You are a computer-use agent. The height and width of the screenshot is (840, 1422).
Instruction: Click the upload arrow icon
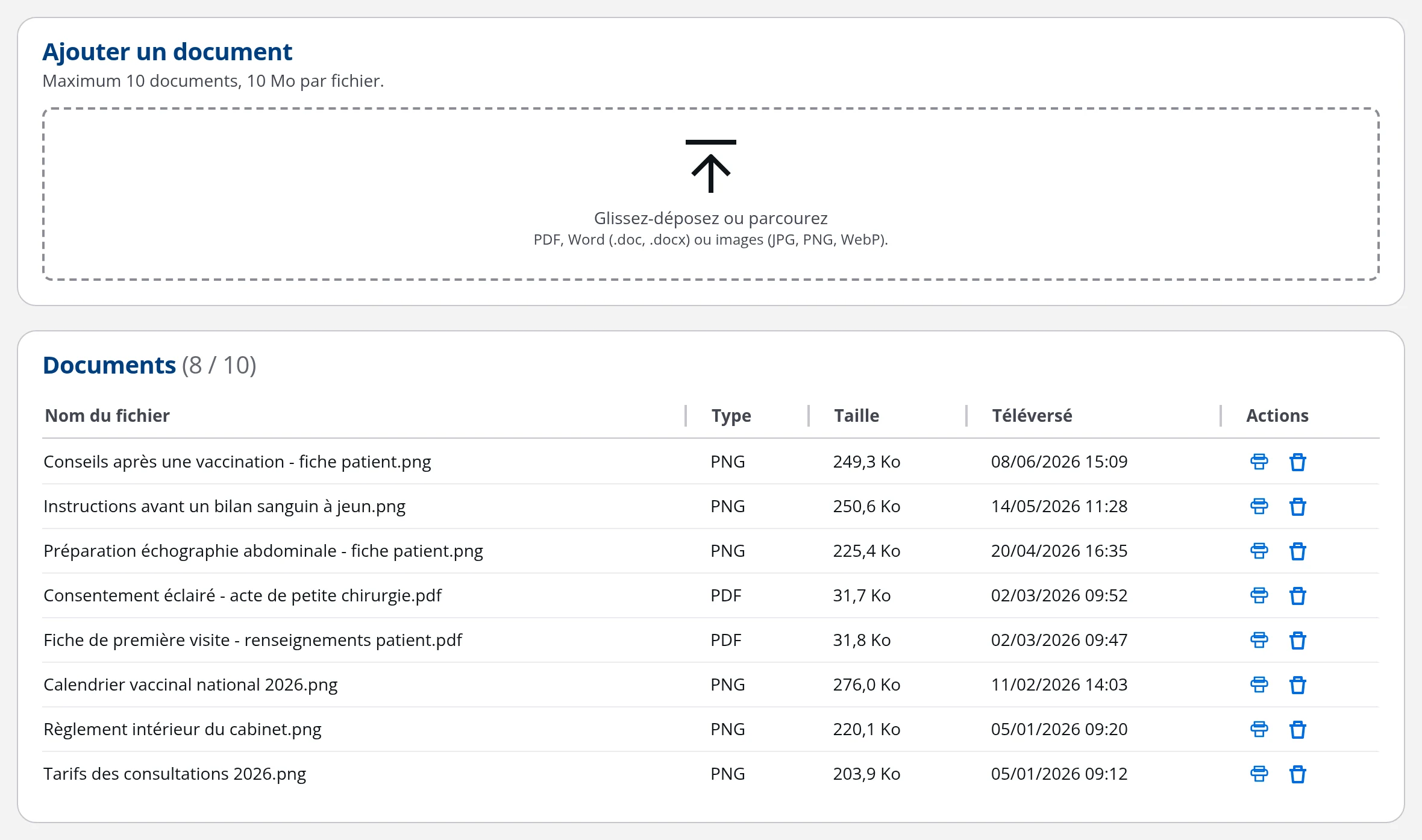(x=711, y=166)
